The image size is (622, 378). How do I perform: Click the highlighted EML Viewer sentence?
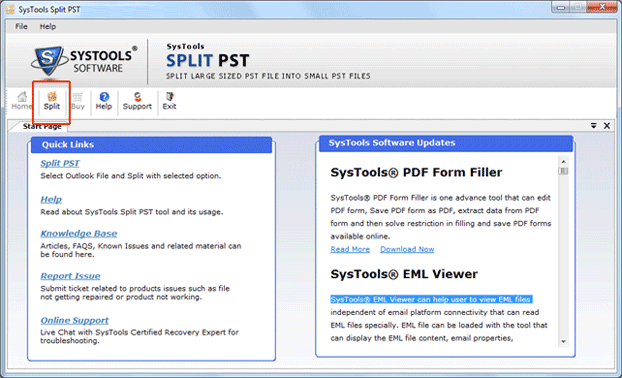[431, 299]
